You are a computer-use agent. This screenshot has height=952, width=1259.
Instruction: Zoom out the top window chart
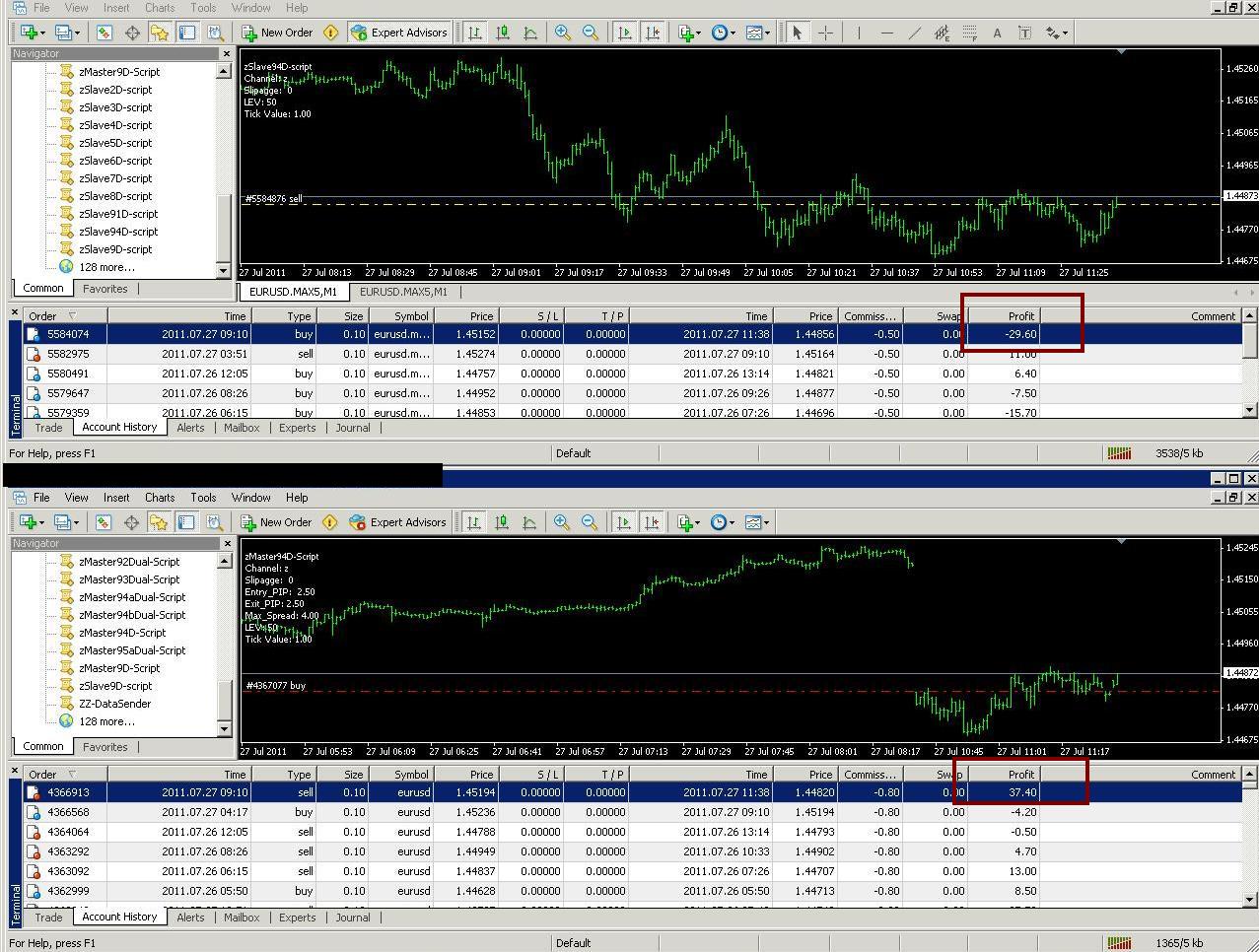[590, 33]
